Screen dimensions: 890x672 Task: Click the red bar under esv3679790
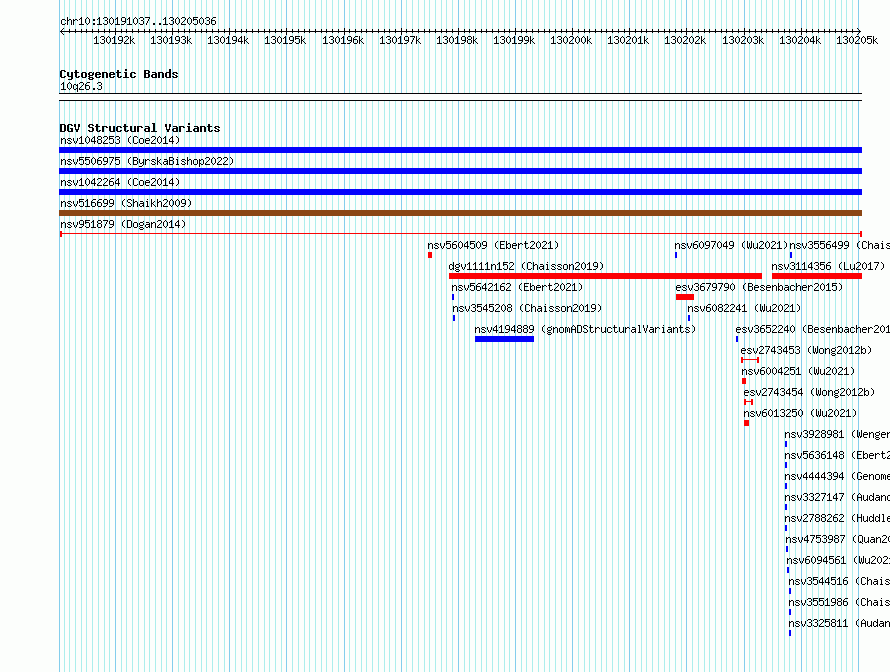click(685, 297)
